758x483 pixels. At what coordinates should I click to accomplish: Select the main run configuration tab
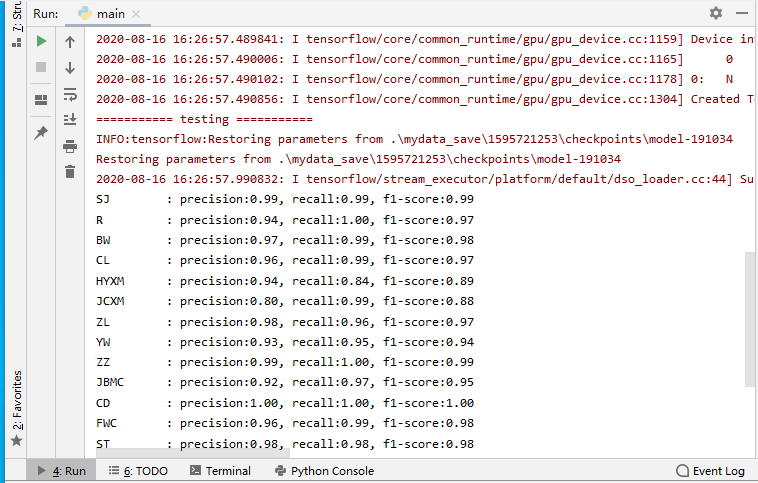(108, 13)
